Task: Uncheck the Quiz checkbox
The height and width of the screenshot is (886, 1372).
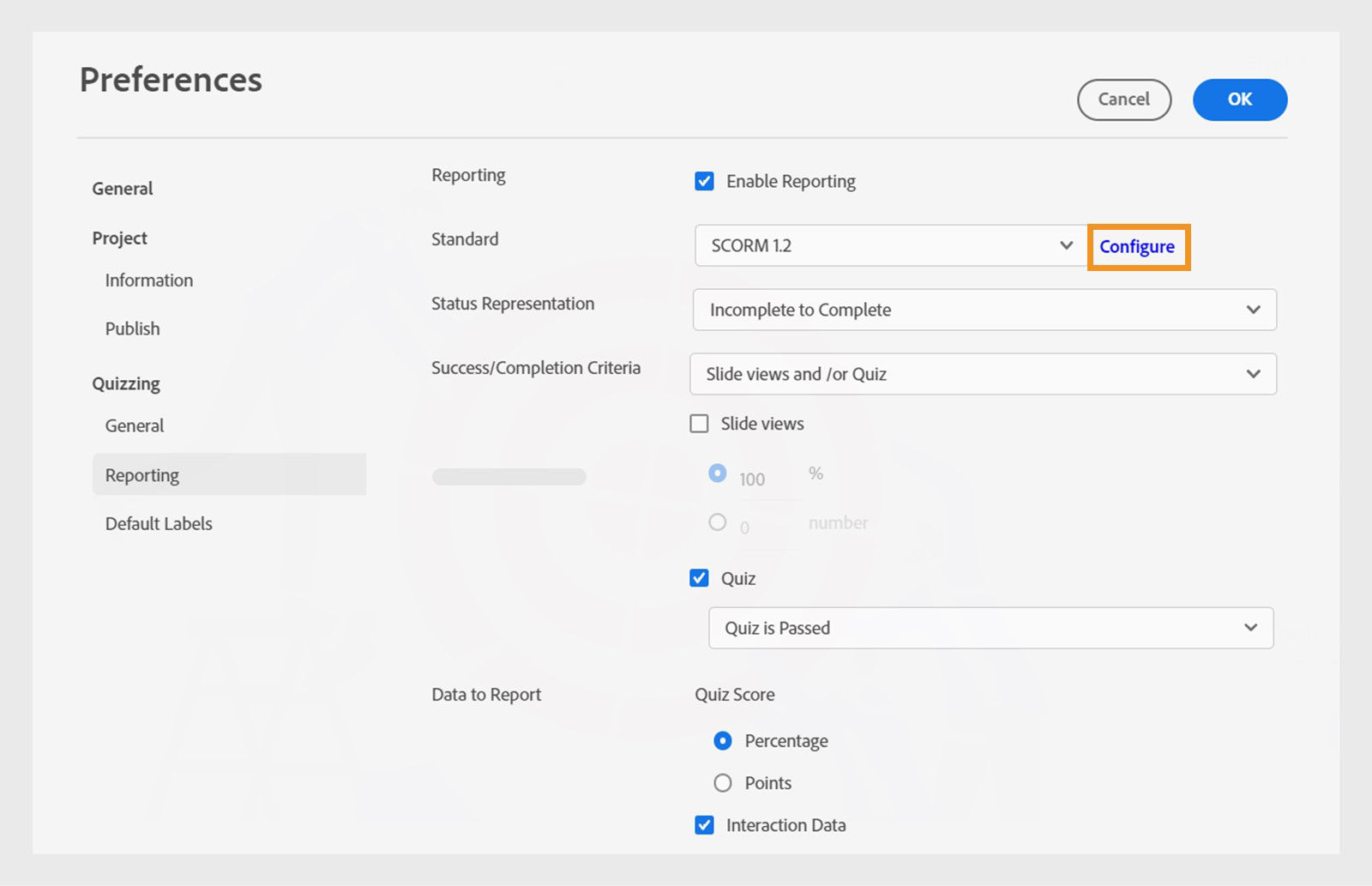Action: point(700,578)
